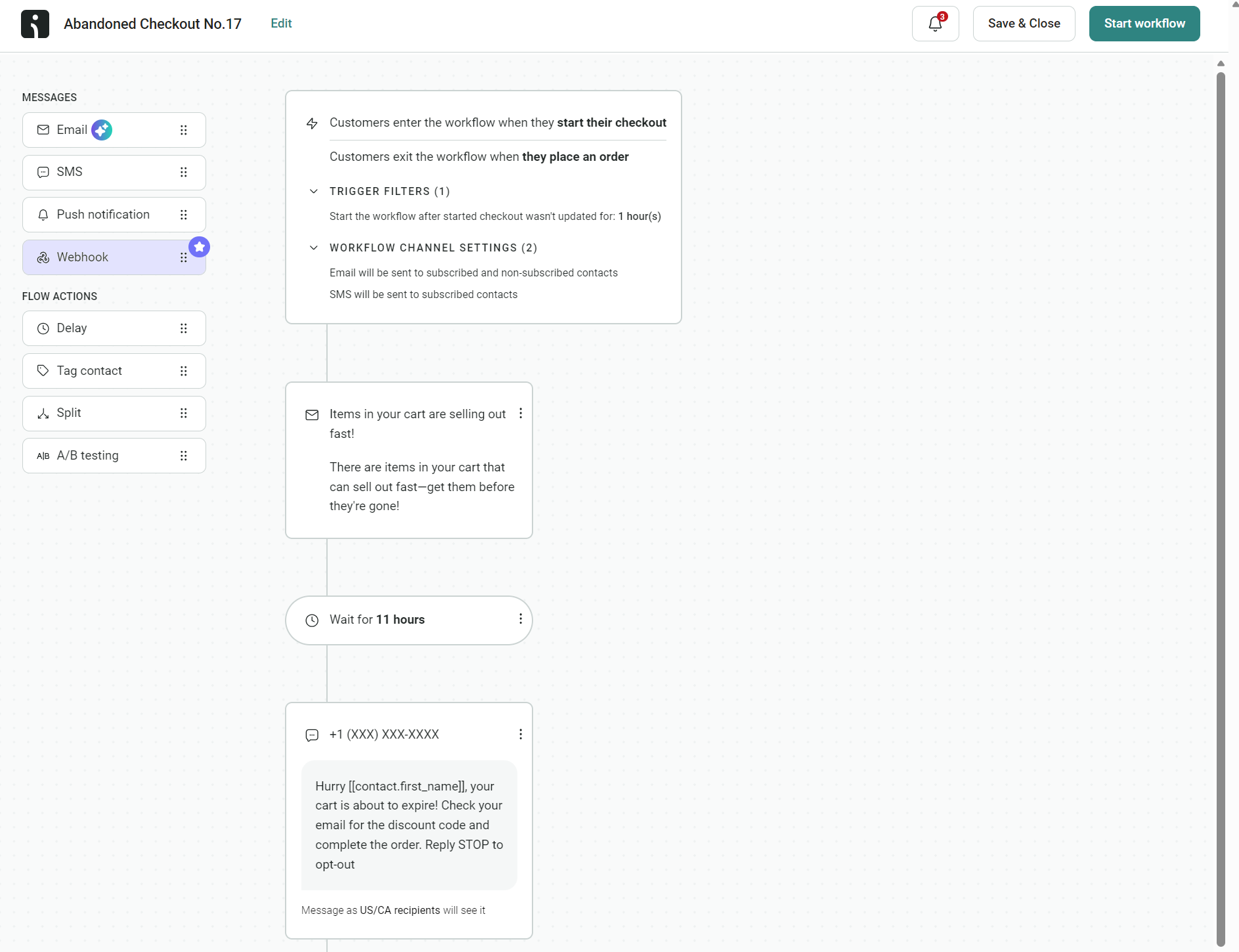Click the Split branch icon
The height and width of the screenshot is (952, 1239).
coord(43,413)
